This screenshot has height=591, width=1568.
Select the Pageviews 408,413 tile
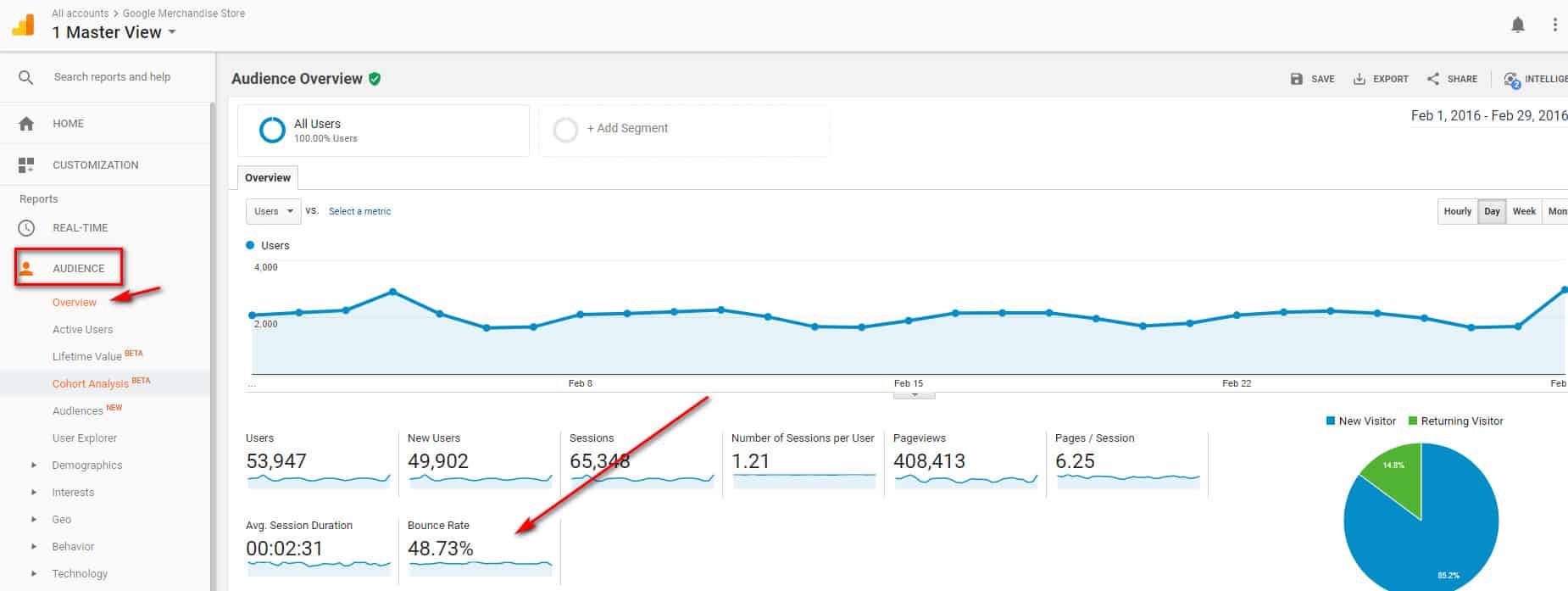(965, 463)
